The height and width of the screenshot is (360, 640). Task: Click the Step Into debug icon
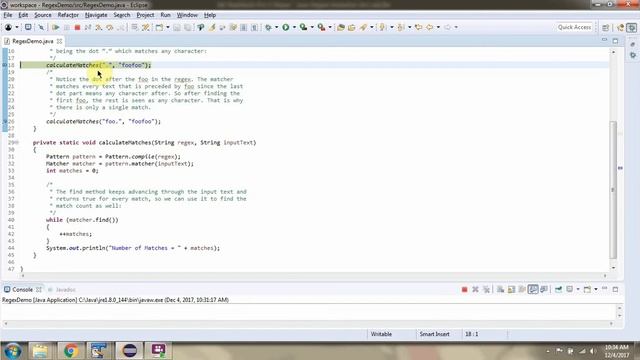point(99,27)
